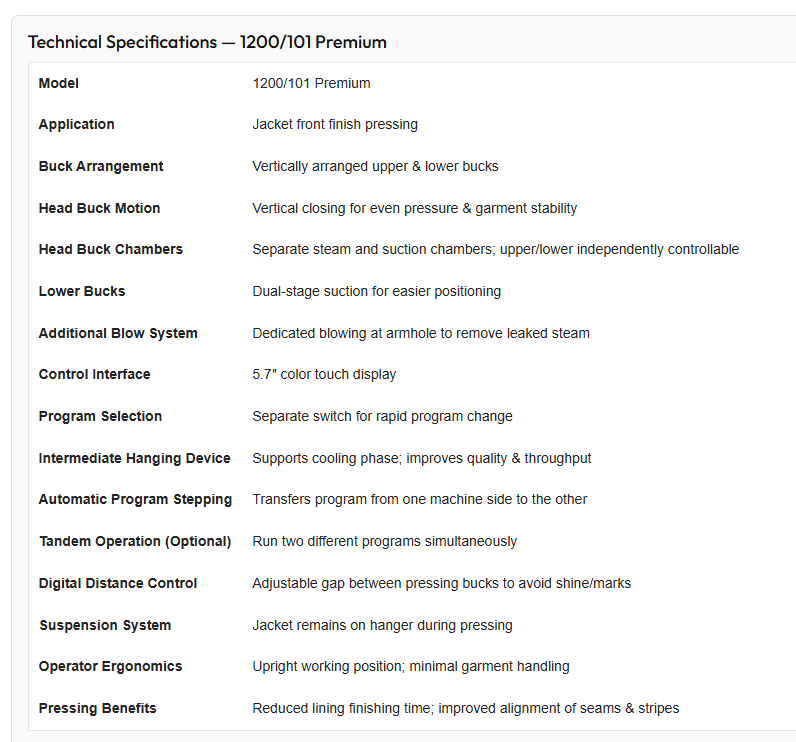Click the Head Buck Motion label

point(100,208)
